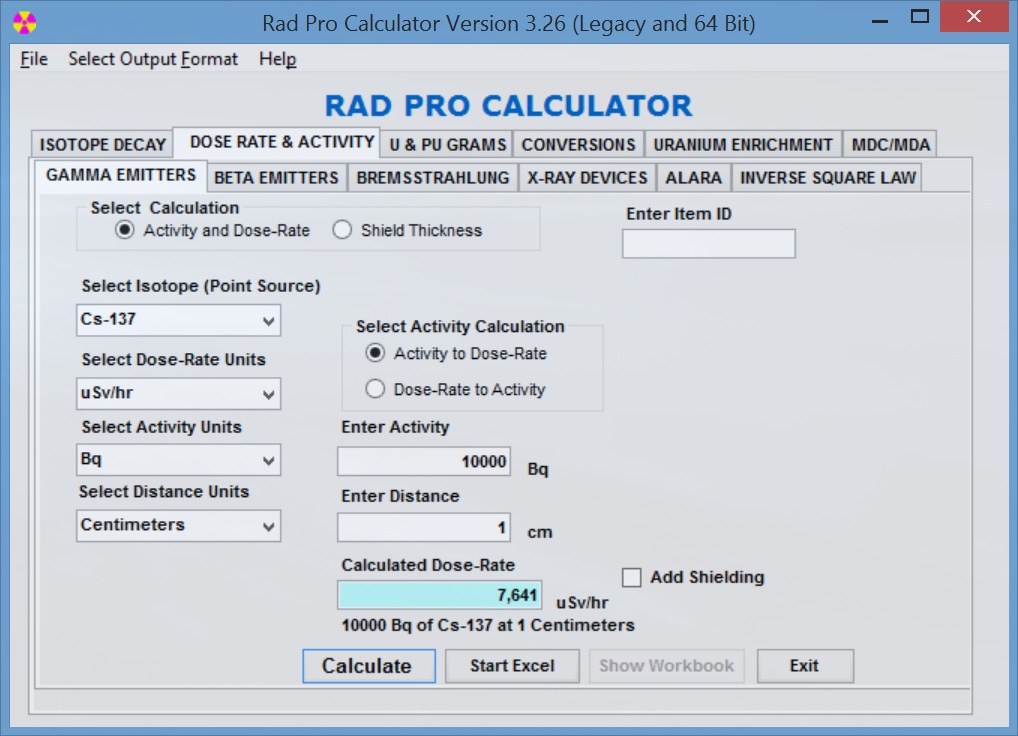Click inside the Enter Item ID field
This screenshot has height=736, width=1018.
708,243
